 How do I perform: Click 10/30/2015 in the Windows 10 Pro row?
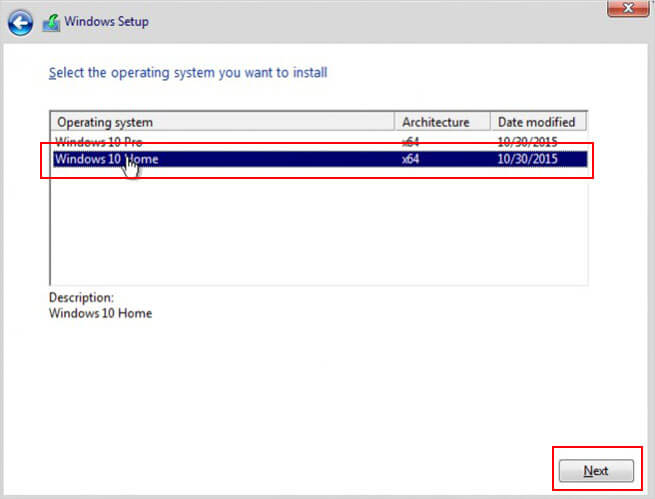click(527, 142)
